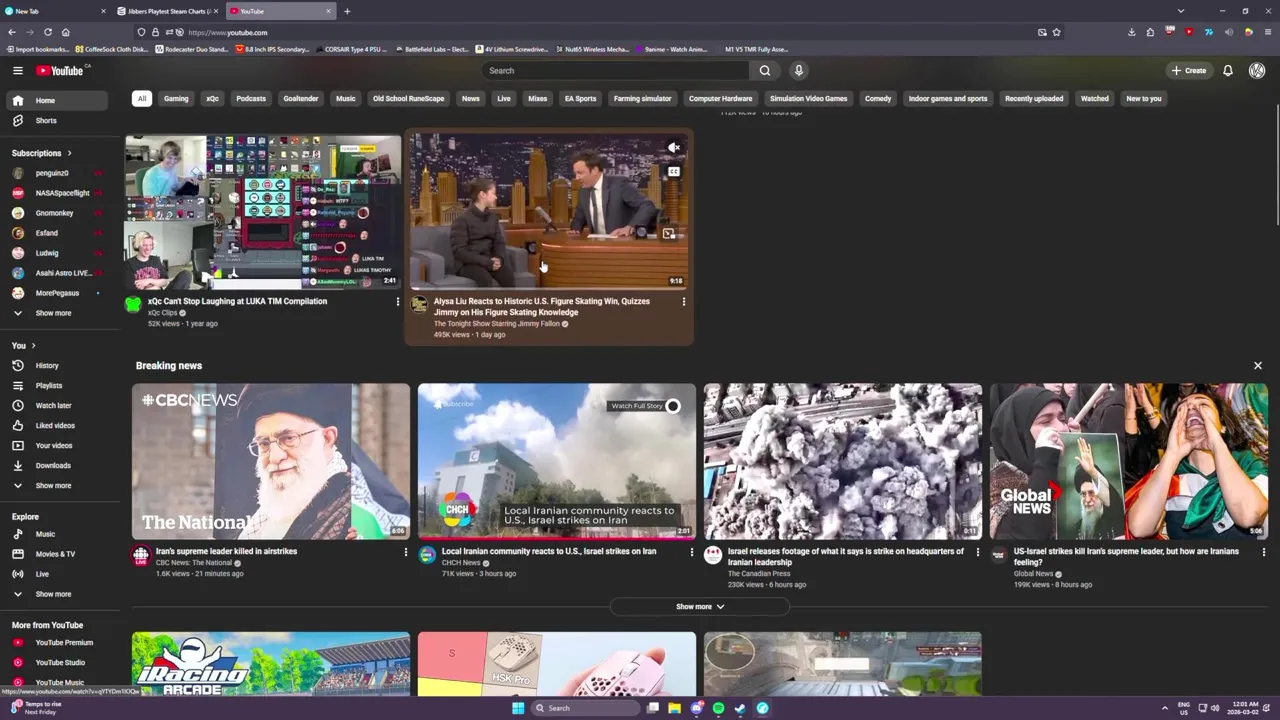The height and width of the screenshot is (720, 1280).
Task: Open Downloads in the sidebar
Action: pos(55,465)
